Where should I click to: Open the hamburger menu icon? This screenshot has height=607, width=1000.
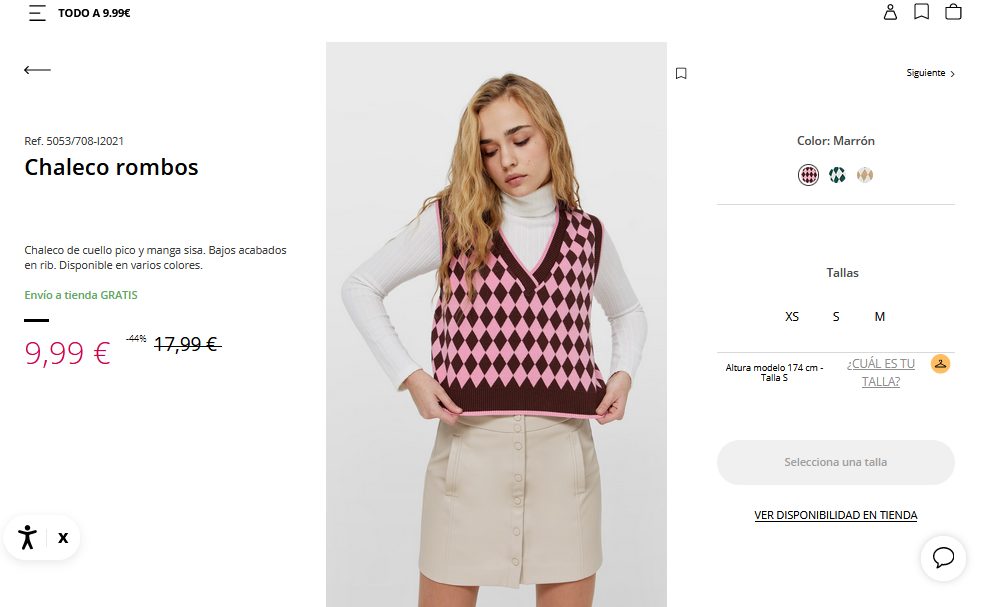click(37, 13)
